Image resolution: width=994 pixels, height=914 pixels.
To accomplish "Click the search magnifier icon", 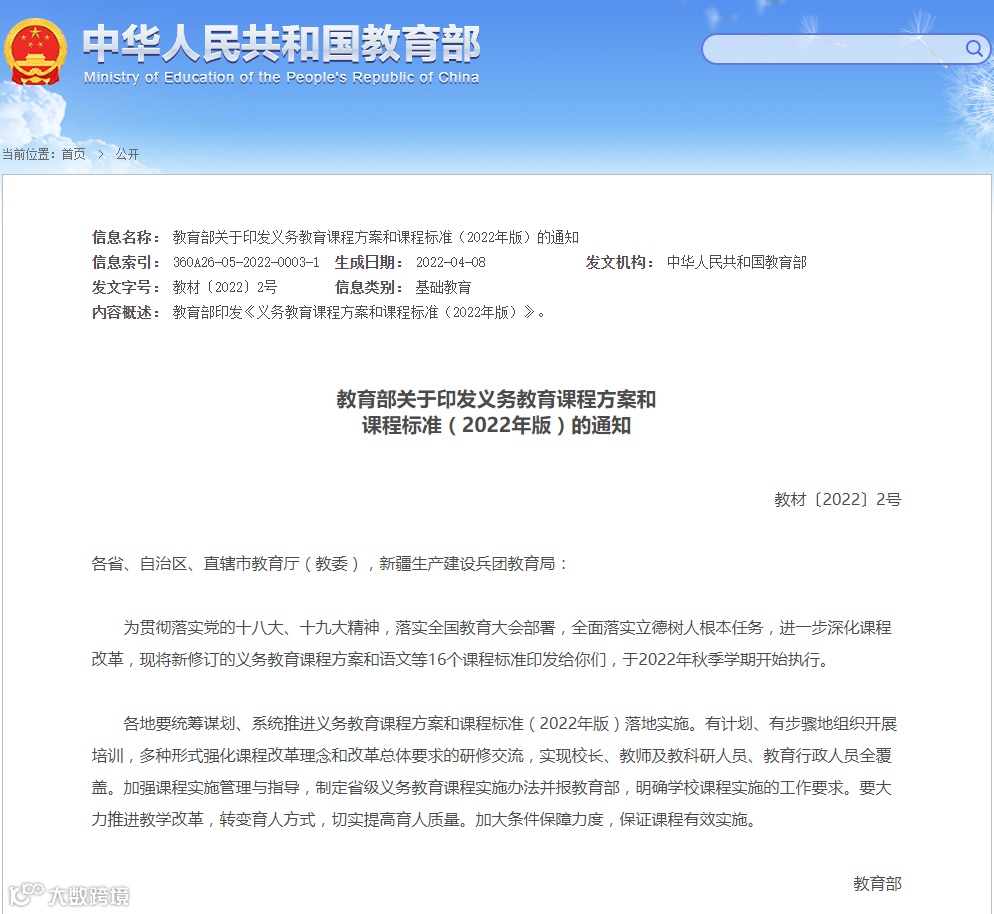I will click(x=974, y=48).
